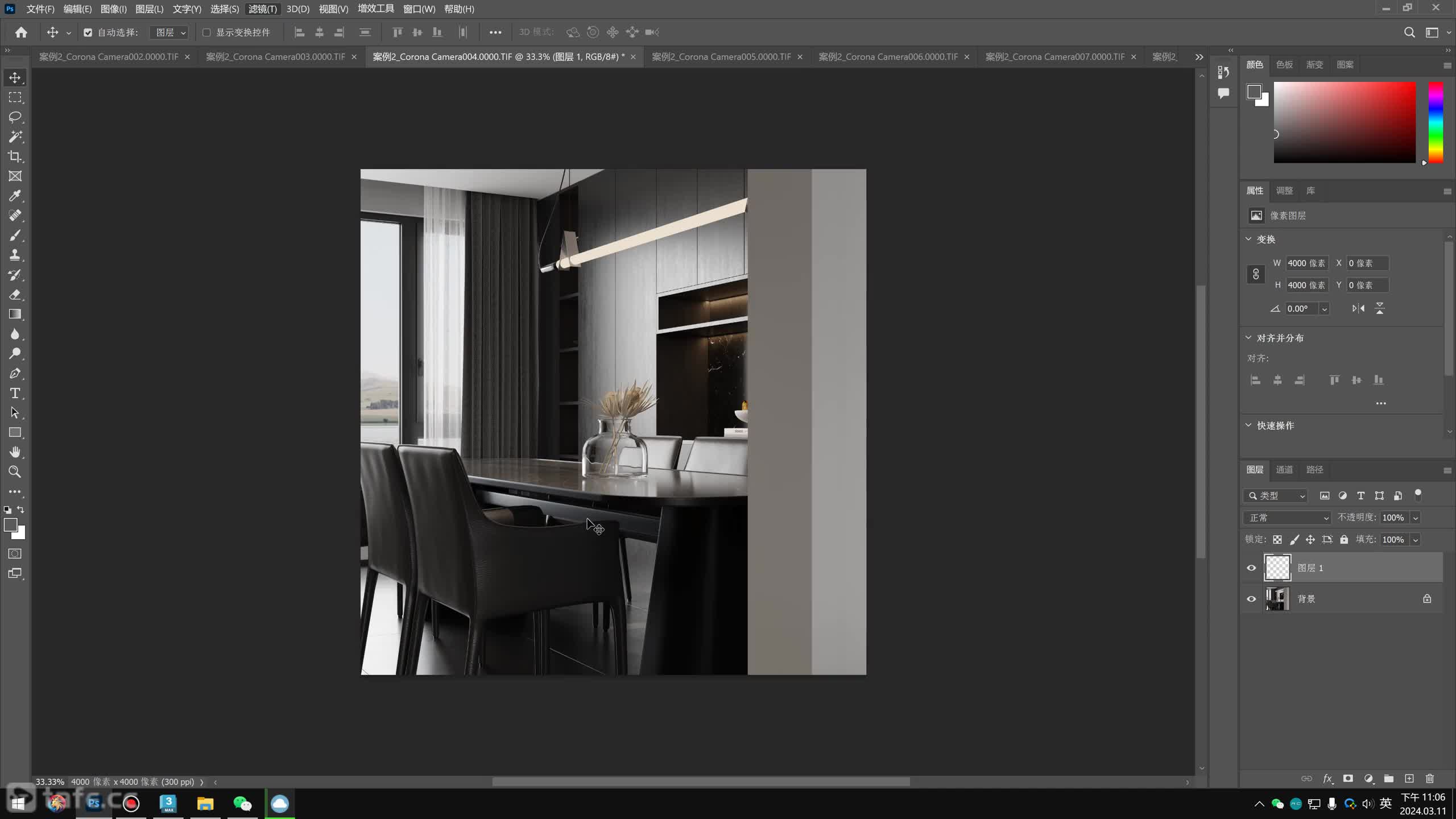Open the 滤镜(T) menu

point(262,9)
